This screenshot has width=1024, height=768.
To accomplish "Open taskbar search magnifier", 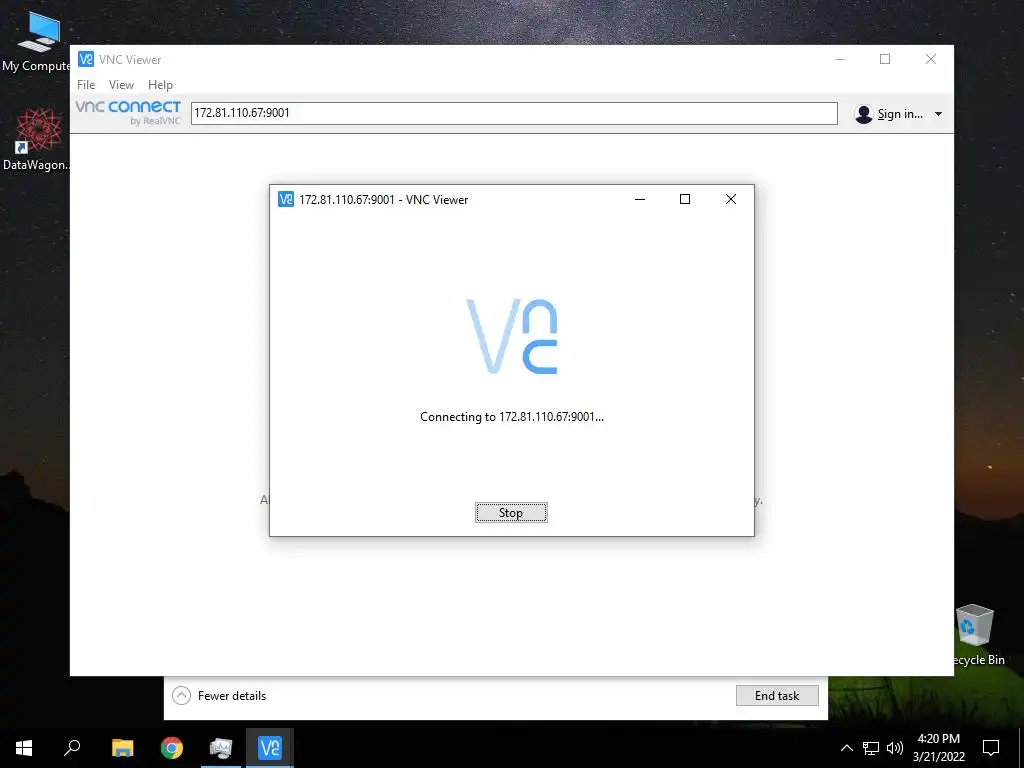I will pos(72,748).
